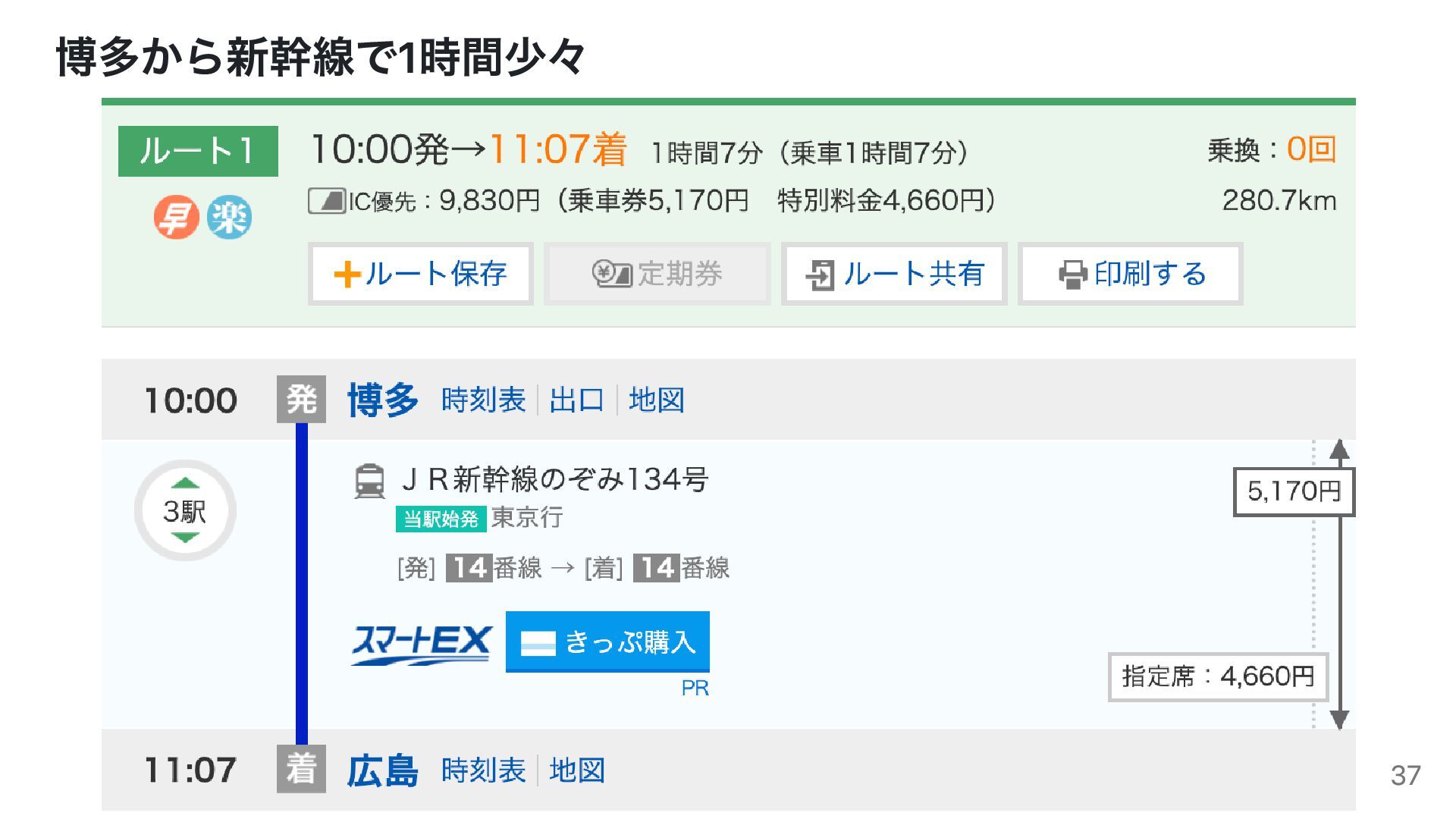Viewport: 1456px width, 819px height.
Task: Save the route with ルート保存
Action: [x=421, y=274]
